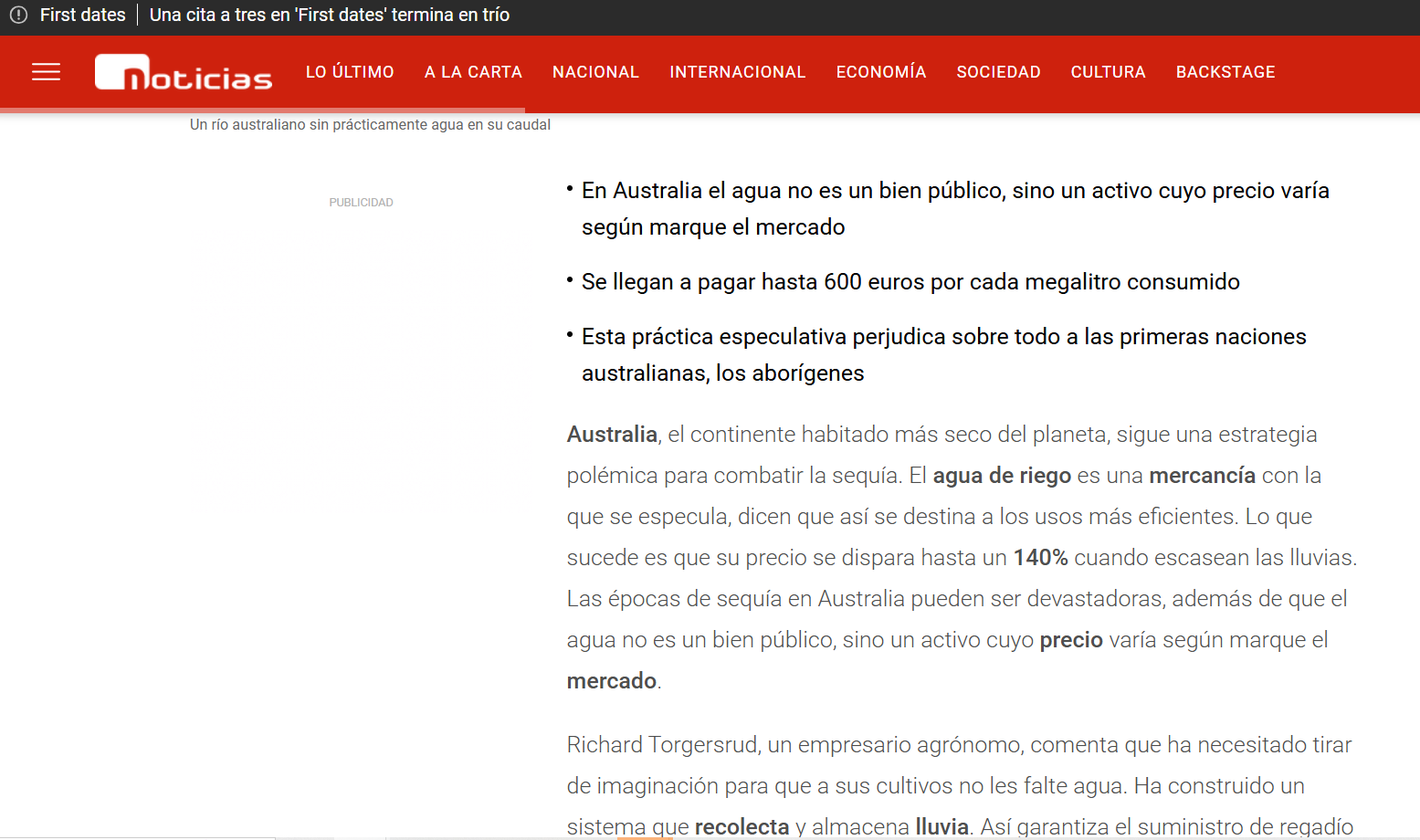The height and width of the screenshot is (840, 1420).
Task: Click the bold figure 140%
Action: [x=1040, y=558]
